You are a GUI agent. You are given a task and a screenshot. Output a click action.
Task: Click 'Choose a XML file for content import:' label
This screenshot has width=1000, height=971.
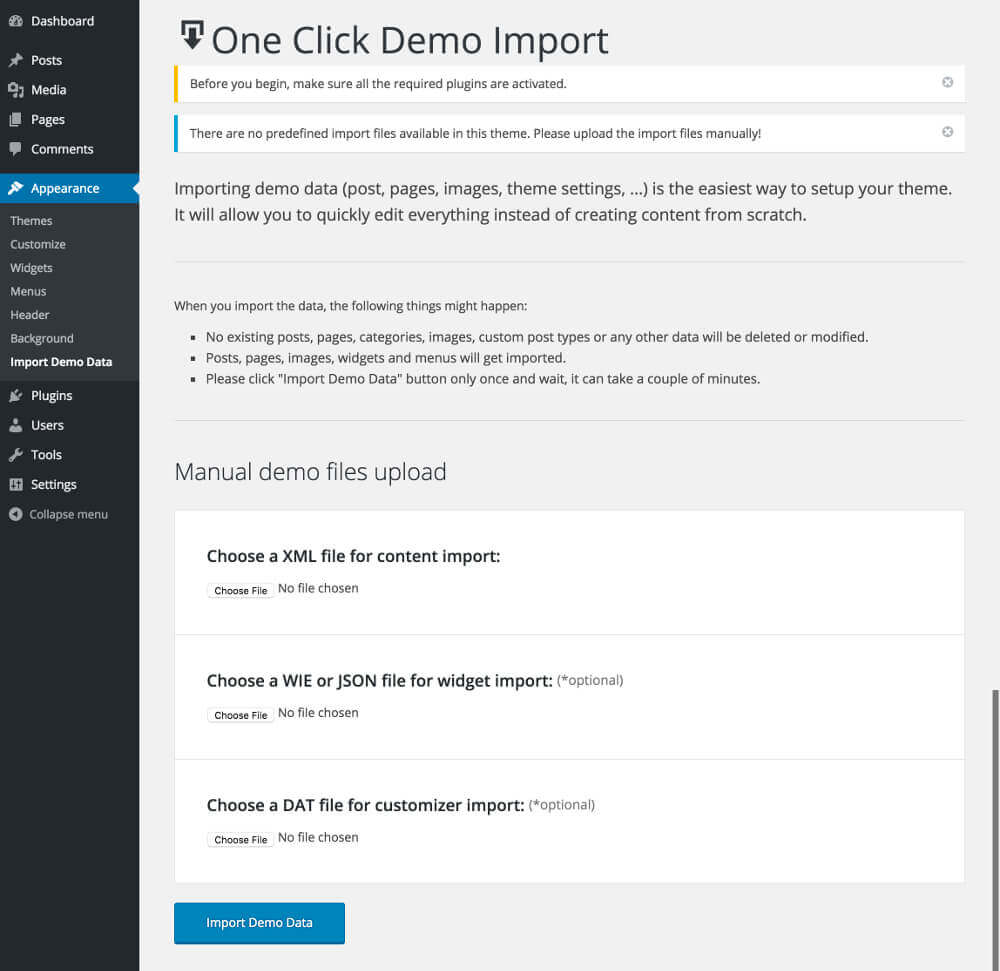tap(353, 557)
